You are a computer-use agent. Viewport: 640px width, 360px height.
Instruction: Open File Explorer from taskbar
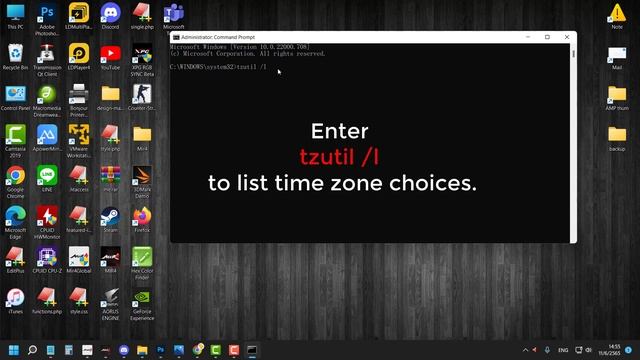[142, 350]
